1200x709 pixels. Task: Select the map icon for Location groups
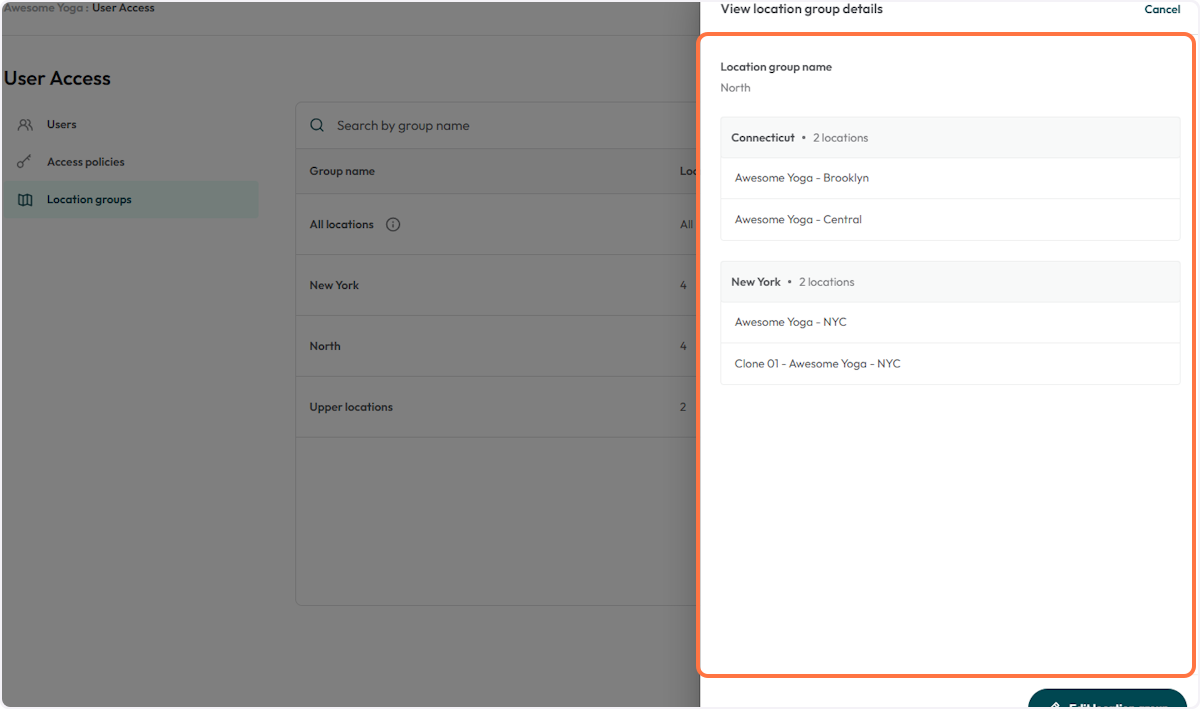(25, 199)
